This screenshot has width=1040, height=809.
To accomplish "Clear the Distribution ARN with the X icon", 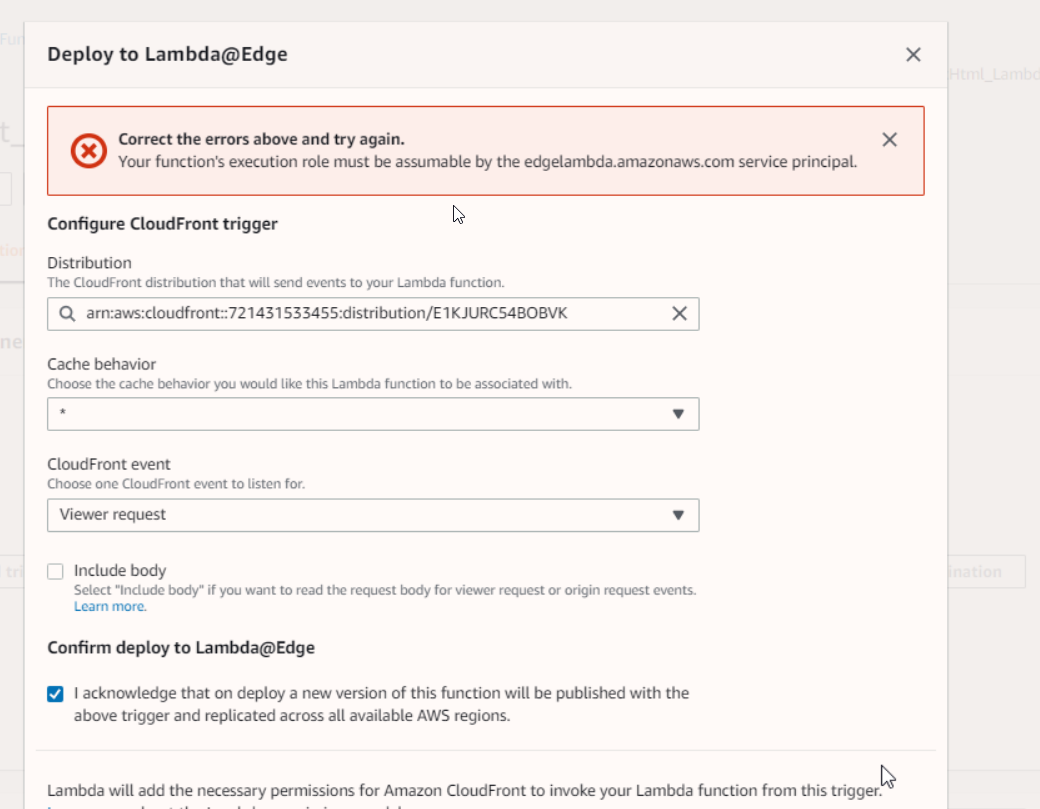I will (x=679, y=314).
